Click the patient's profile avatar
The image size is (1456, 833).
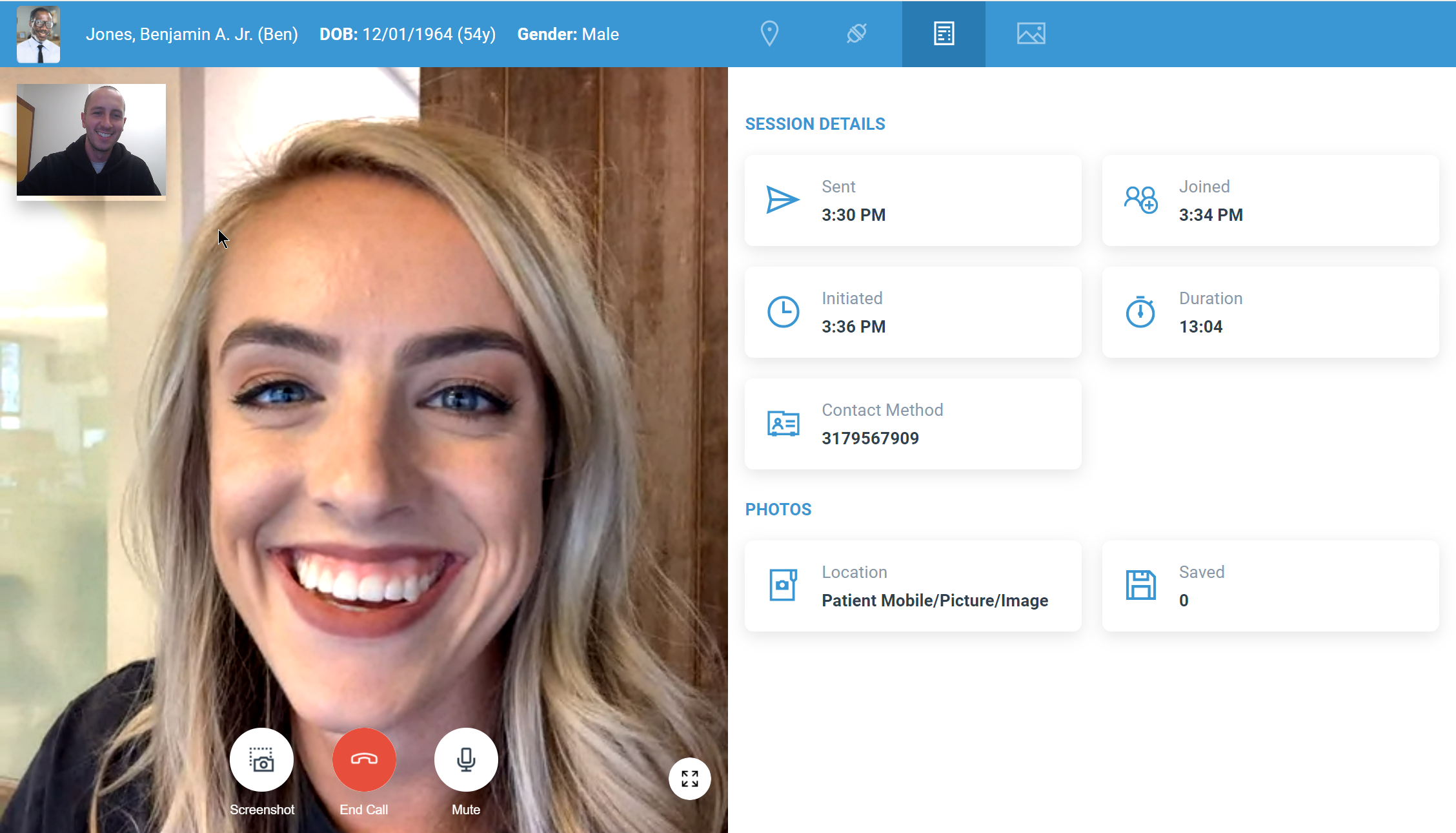coord(39,34)
